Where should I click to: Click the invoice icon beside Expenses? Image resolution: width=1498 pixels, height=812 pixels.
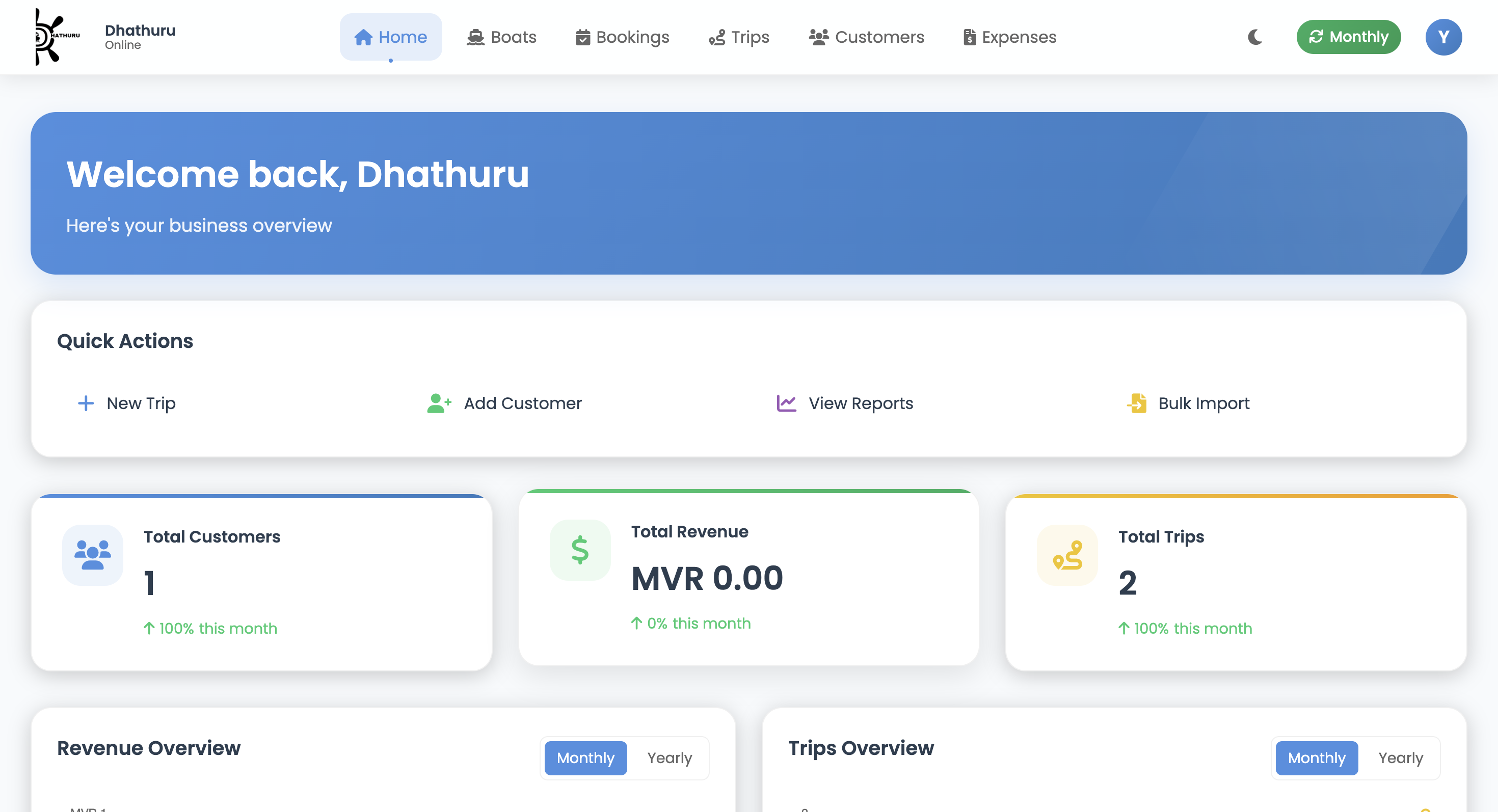pos(970,37)
